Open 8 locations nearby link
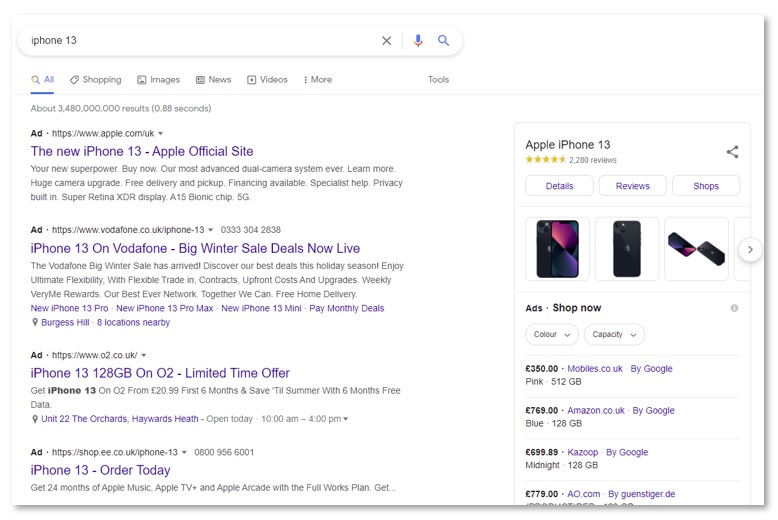Viewport: 778px width, 520px height. pyautogui.click(x=133, y=322)
